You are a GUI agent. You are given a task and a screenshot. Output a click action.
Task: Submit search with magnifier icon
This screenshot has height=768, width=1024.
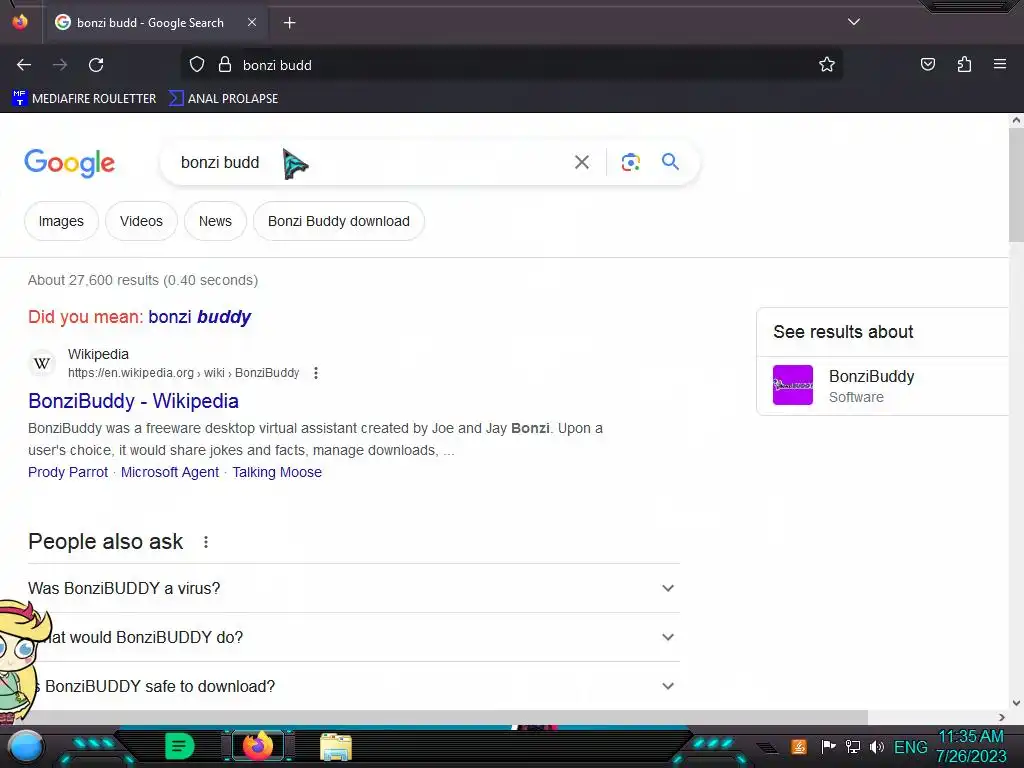(x=670, y=161)
